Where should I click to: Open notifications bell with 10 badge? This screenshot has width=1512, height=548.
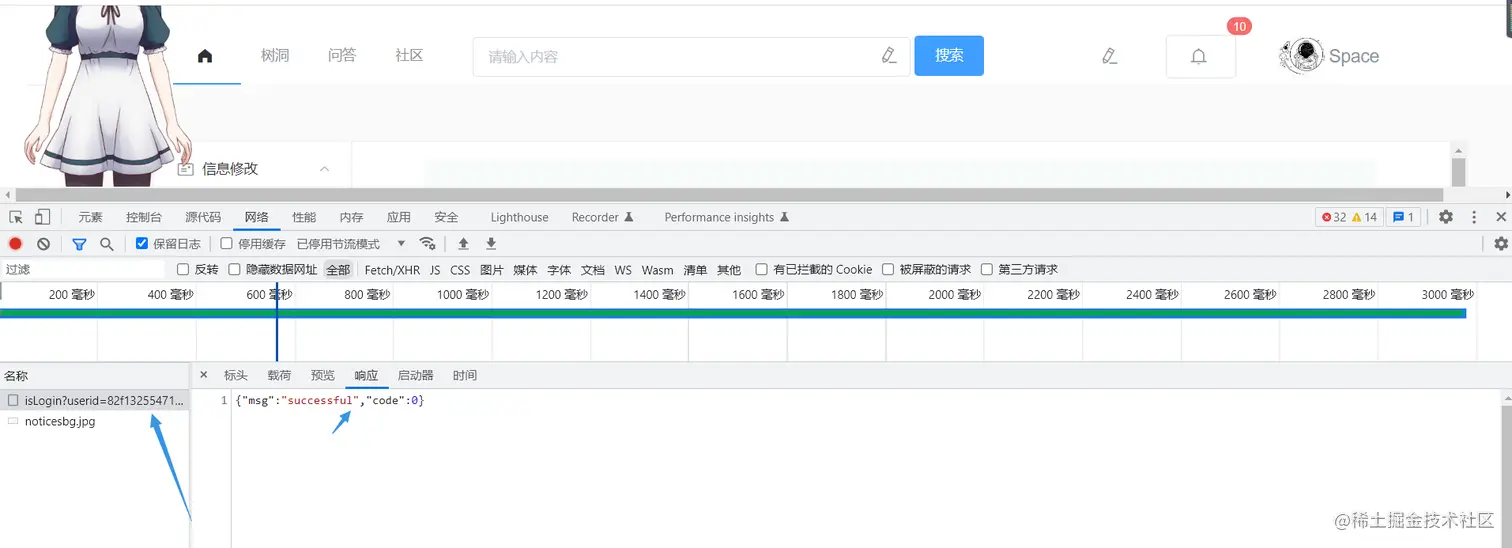point(1200,57)
